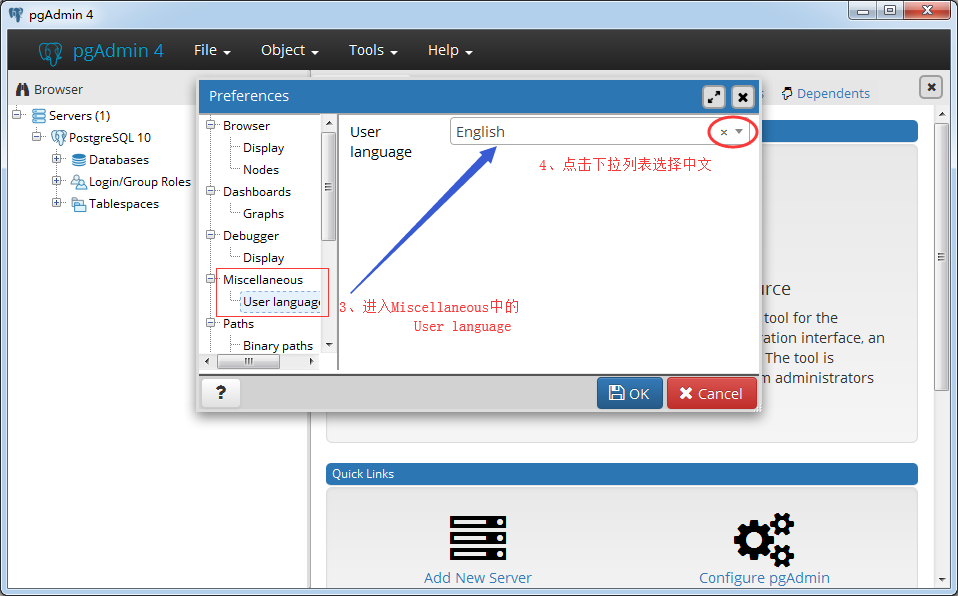
Task: Select the User language preference item
Action: pyautogui.click(x=281, y=302)
